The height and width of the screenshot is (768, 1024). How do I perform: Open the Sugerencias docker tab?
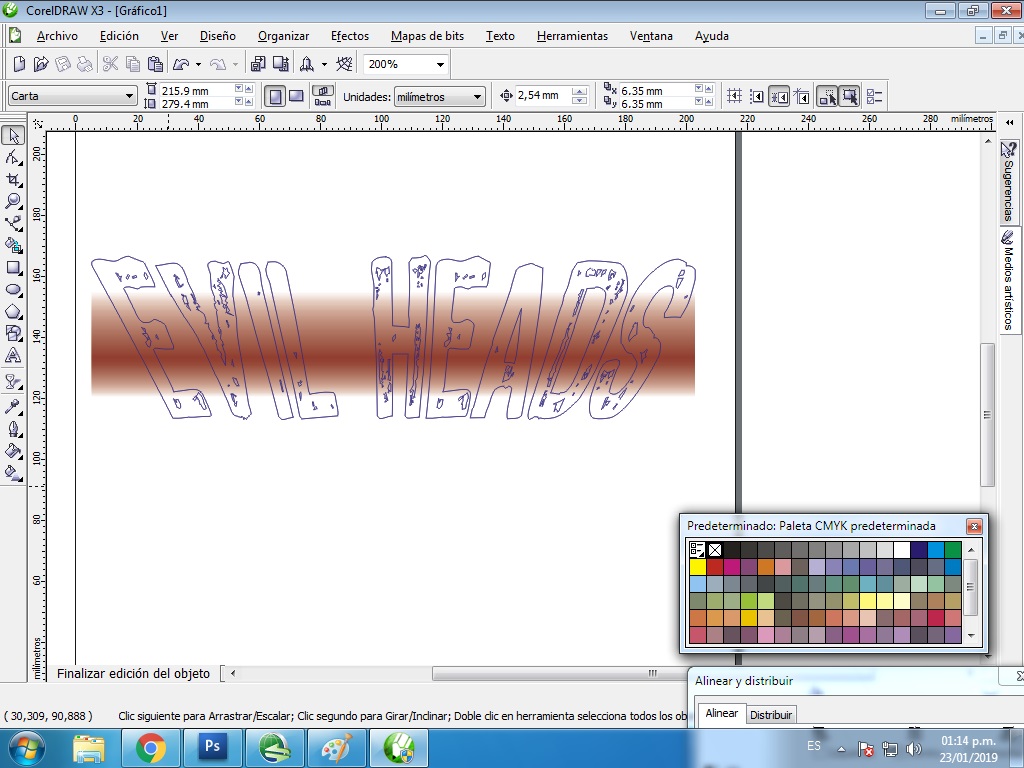[x=1010, y=182]
